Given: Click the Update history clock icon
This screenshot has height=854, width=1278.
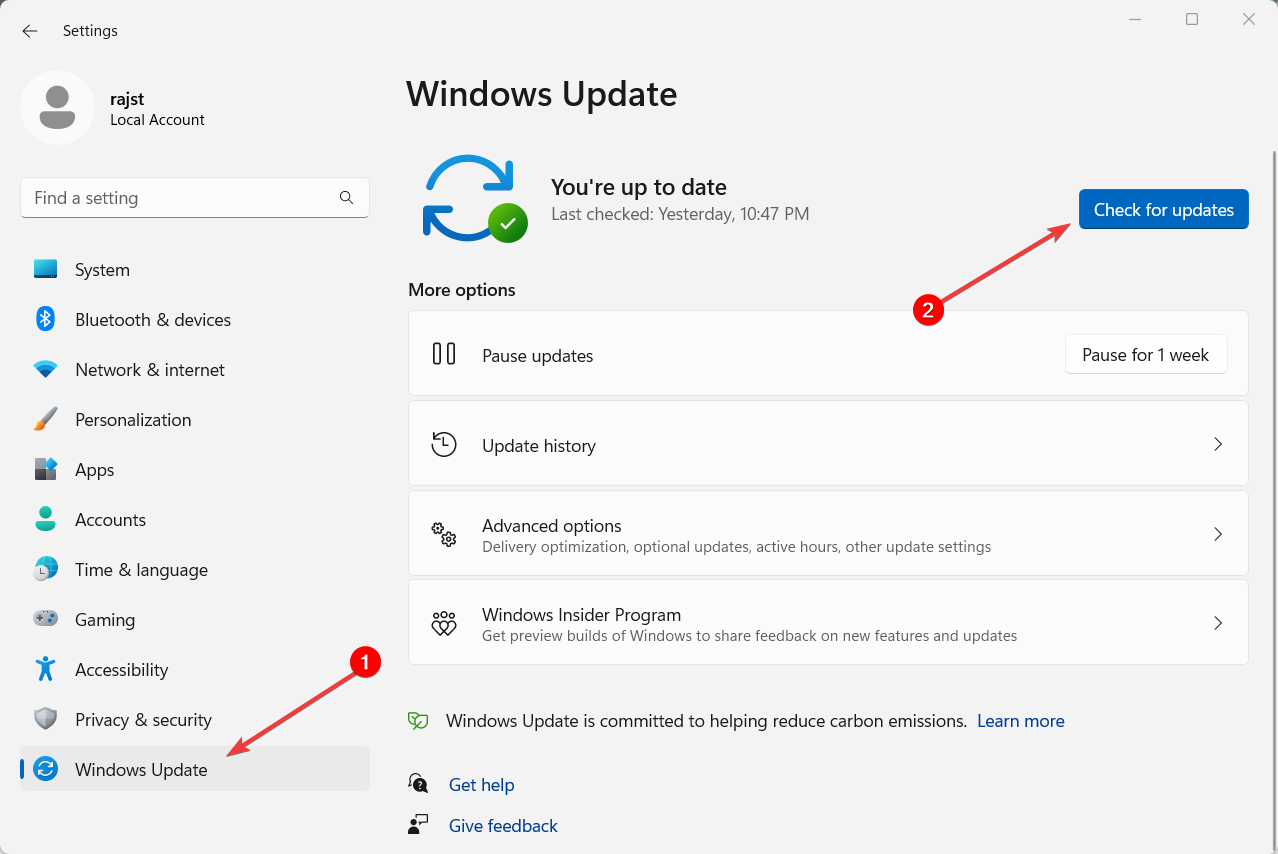Looking at the screenshot, I should coord(444,444).
